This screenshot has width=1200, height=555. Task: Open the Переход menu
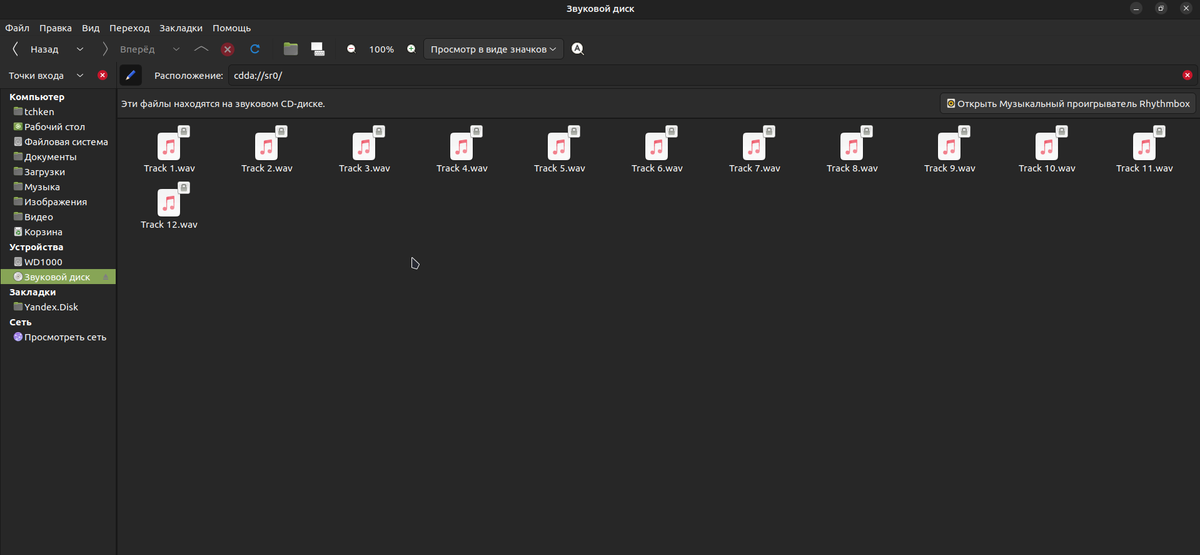129,28
